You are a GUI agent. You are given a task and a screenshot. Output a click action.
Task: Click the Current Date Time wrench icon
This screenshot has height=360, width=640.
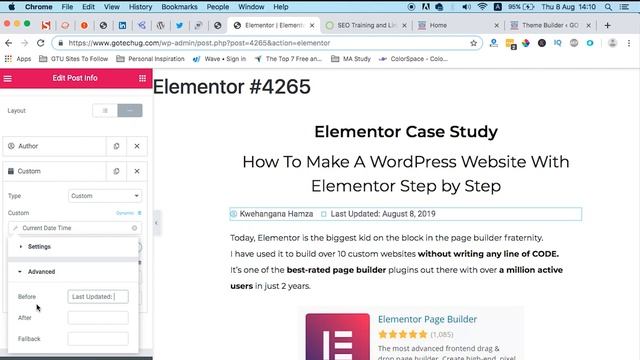[x=15, y=228]
